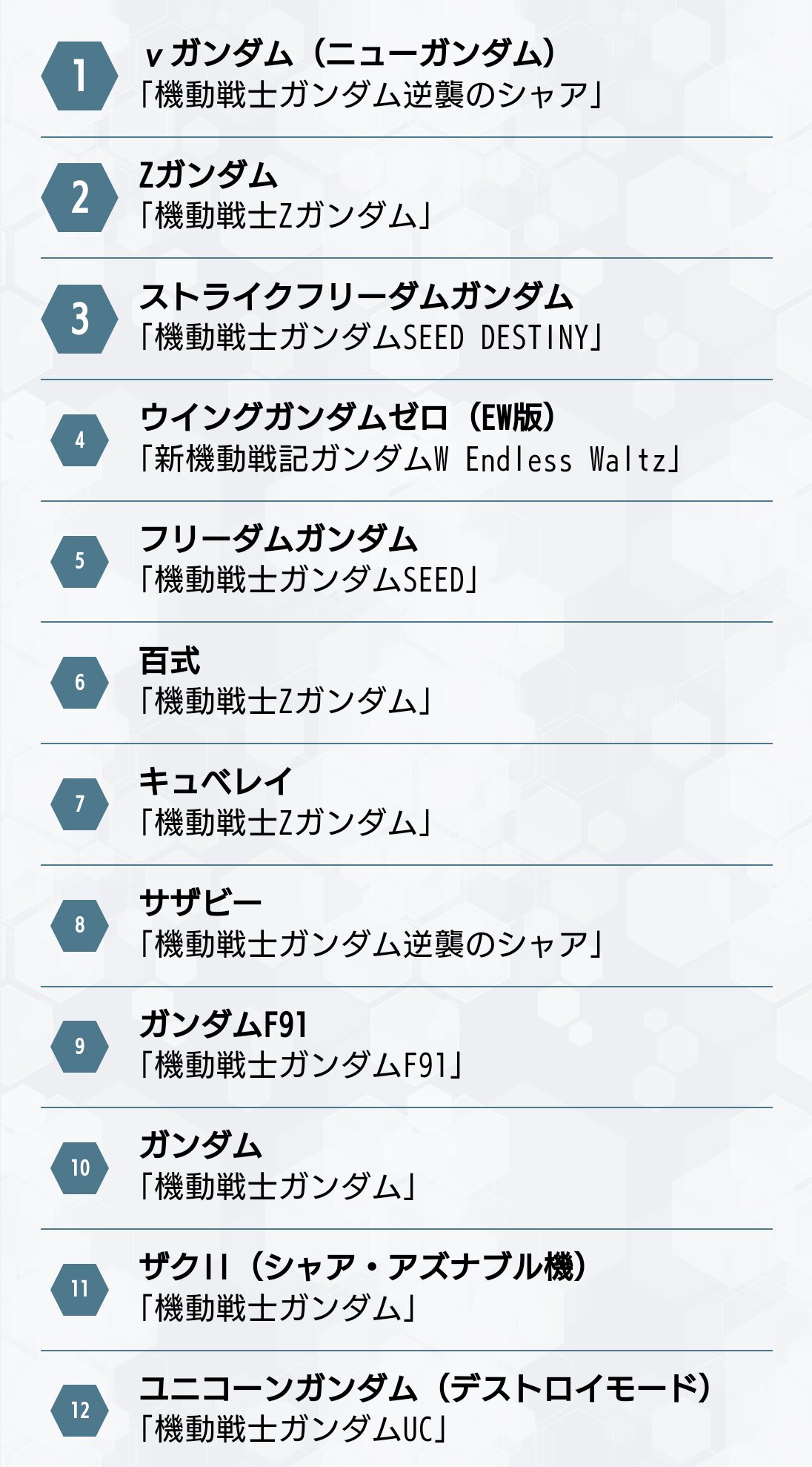Click the フリーダムガンダム title
The height and width of the screenshot is (1467, 812).
click(279, 539)
